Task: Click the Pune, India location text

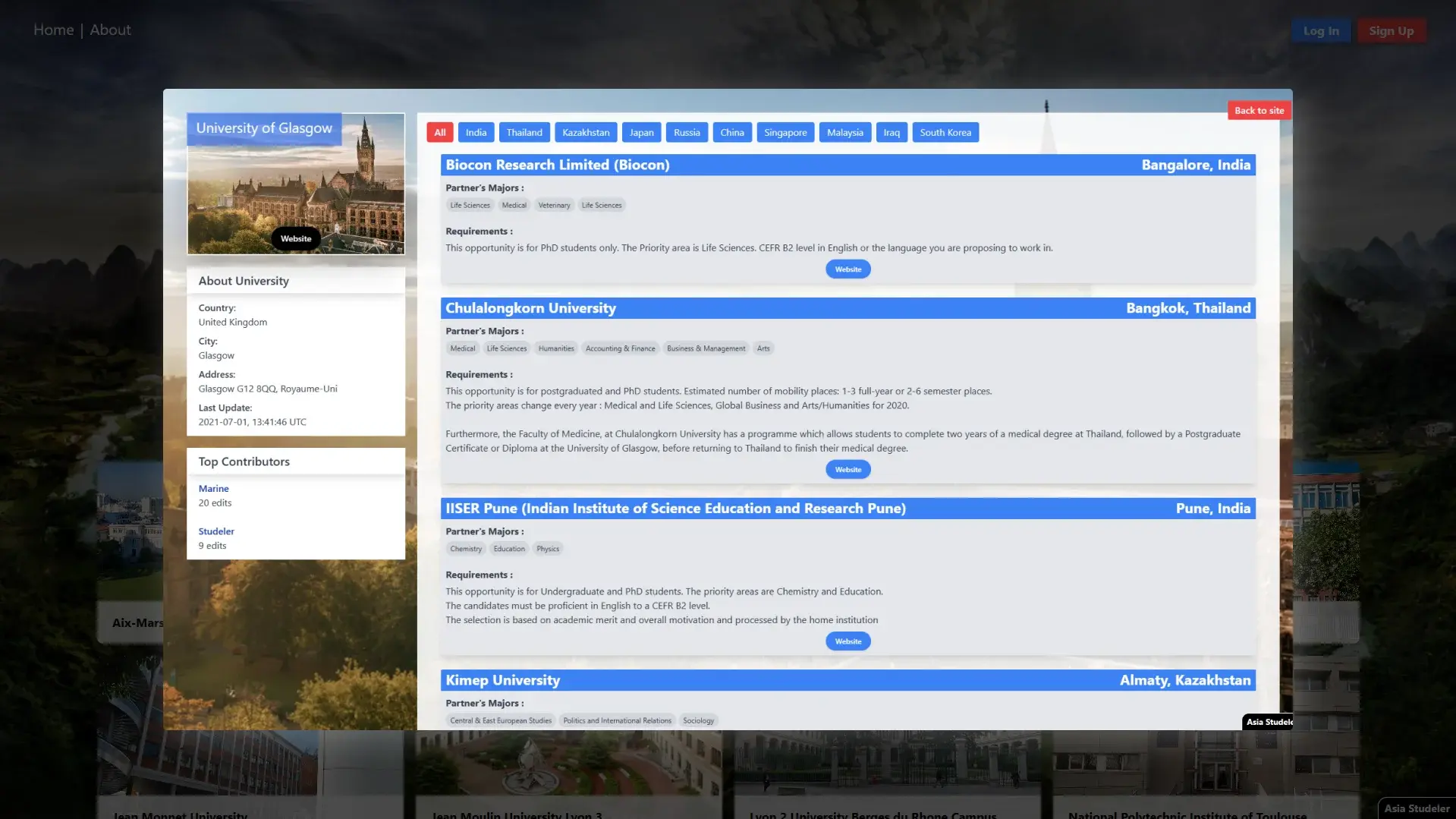Action: click(1213, 509)
